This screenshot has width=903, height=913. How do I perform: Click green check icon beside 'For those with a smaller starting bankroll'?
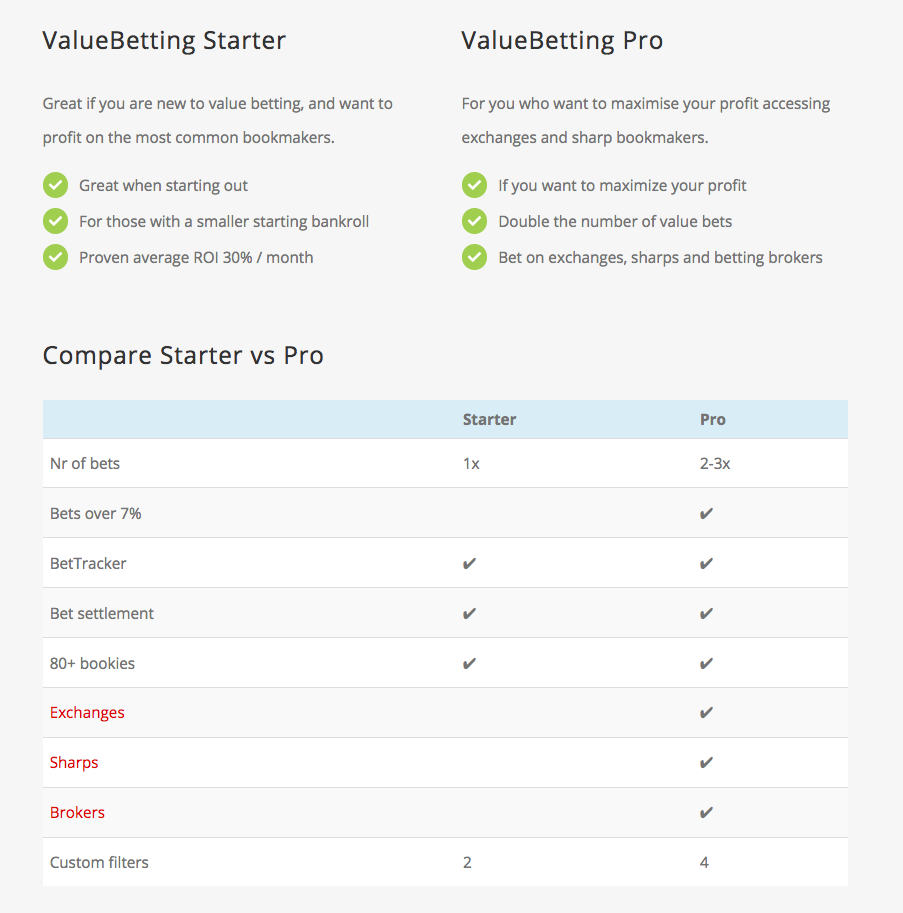[55, 221]
